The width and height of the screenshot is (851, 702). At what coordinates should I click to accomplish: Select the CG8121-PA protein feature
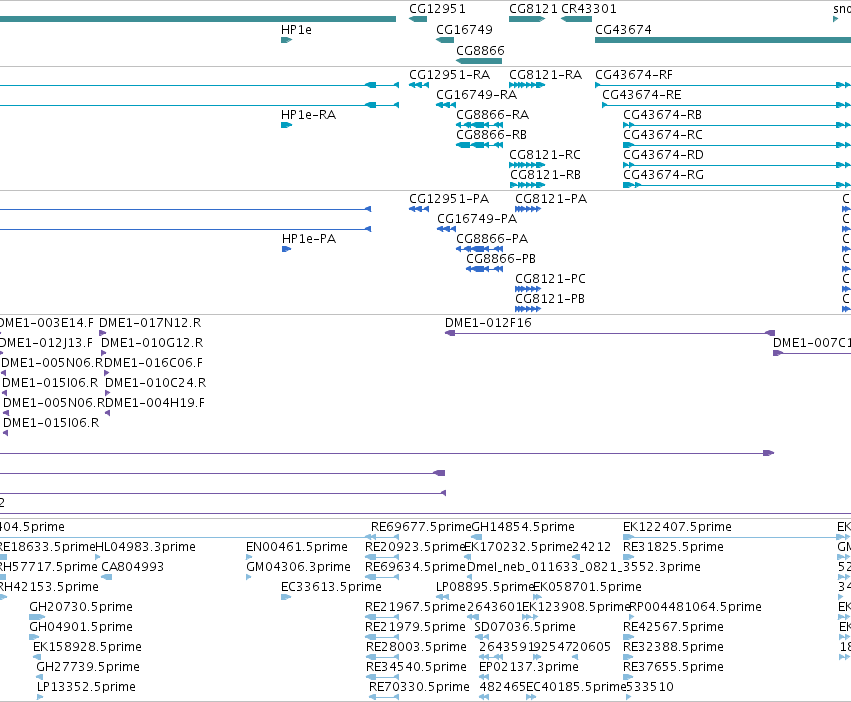[x=528, y=209]
